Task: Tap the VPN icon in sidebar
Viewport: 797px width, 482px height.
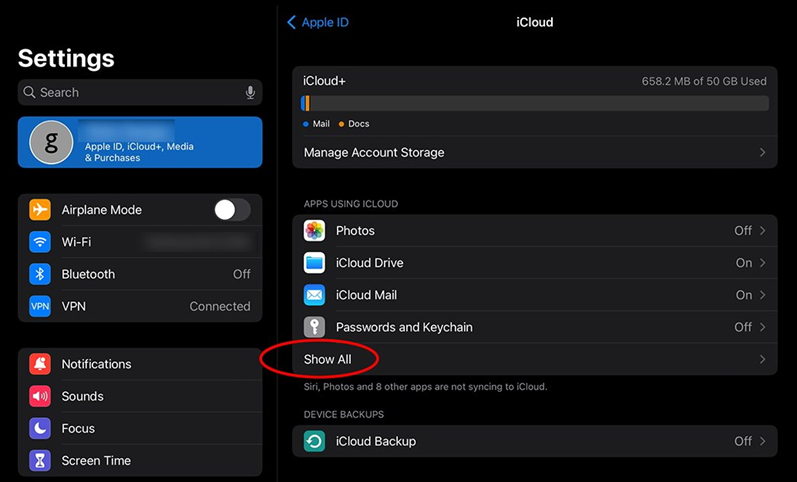Action: [x=40, y=306]
